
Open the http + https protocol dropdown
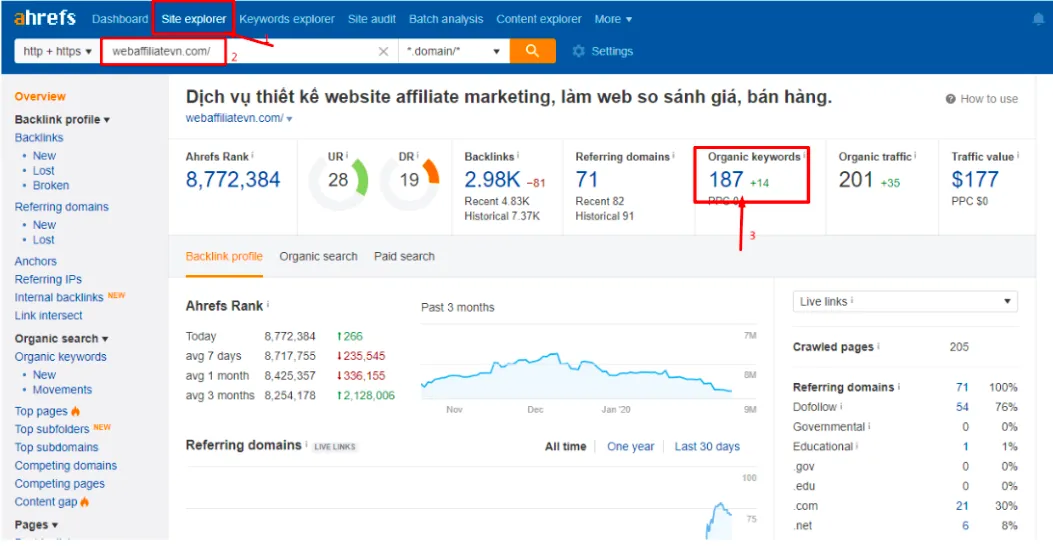pyautogui.click(x=57, y=51)
